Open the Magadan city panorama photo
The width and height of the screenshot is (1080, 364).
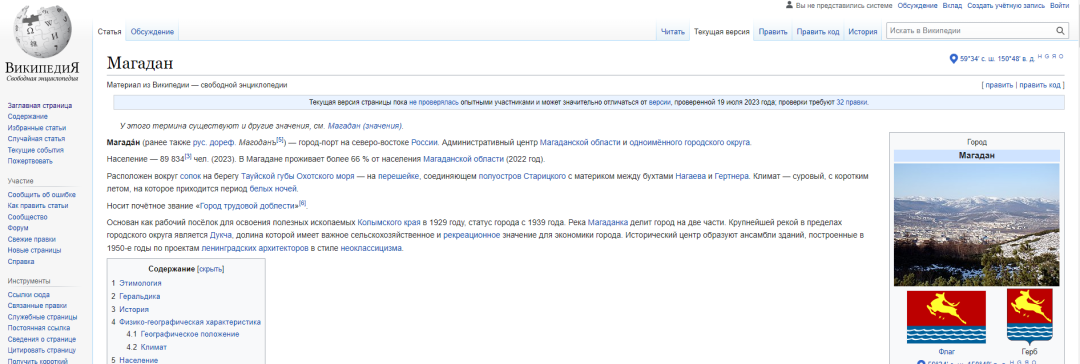coord(976,225)
